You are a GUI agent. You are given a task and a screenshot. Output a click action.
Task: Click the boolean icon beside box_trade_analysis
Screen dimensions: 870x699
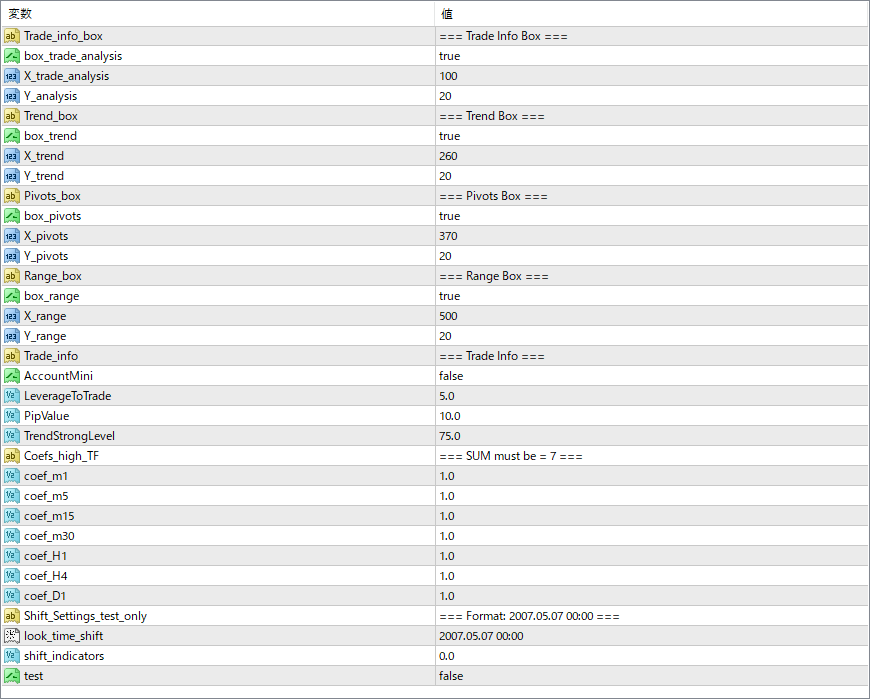click(x=12, y=56)
